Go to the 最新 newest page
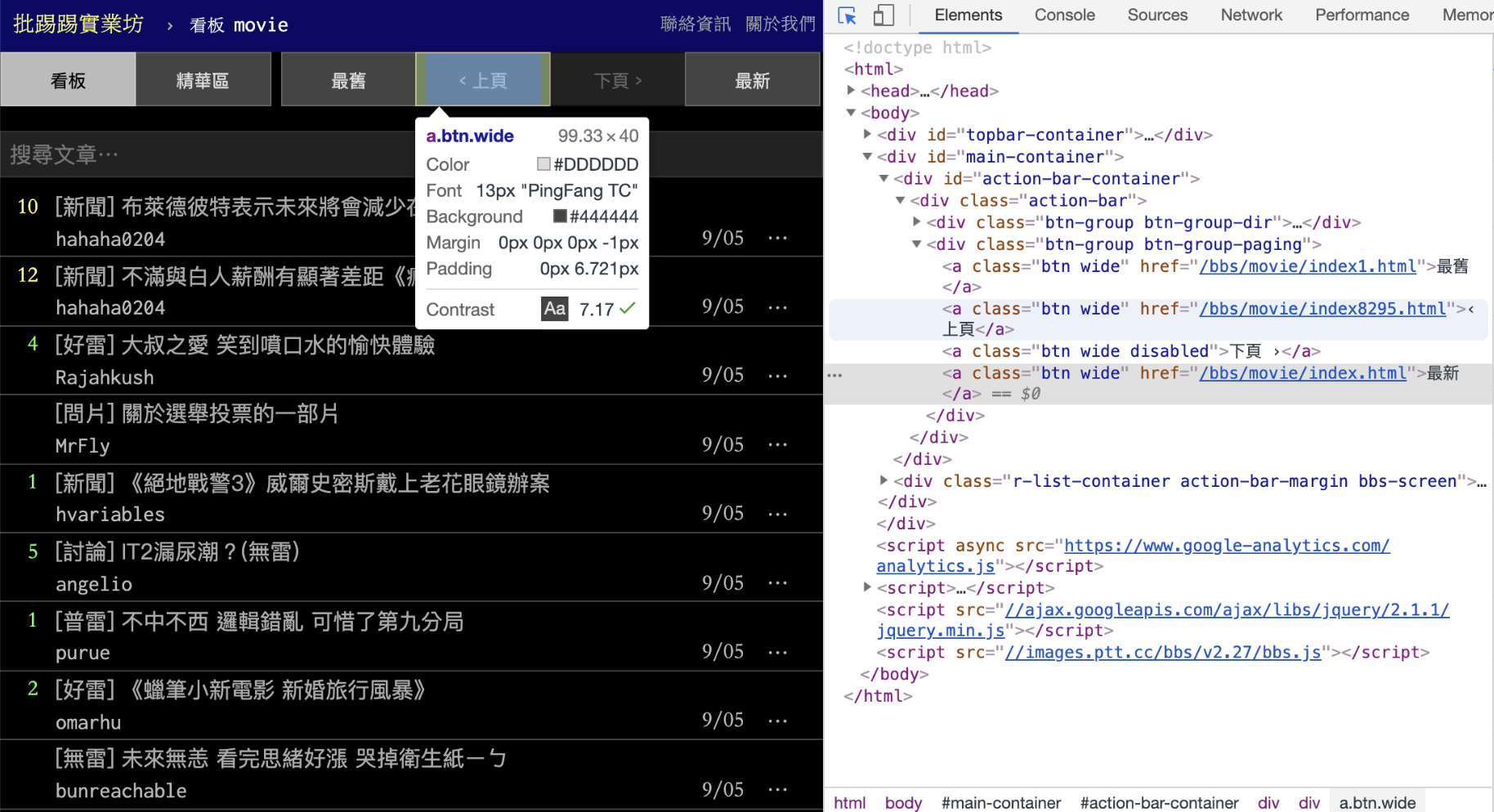Viewport: 1494px width, 812px height. (x=753, y=80)
